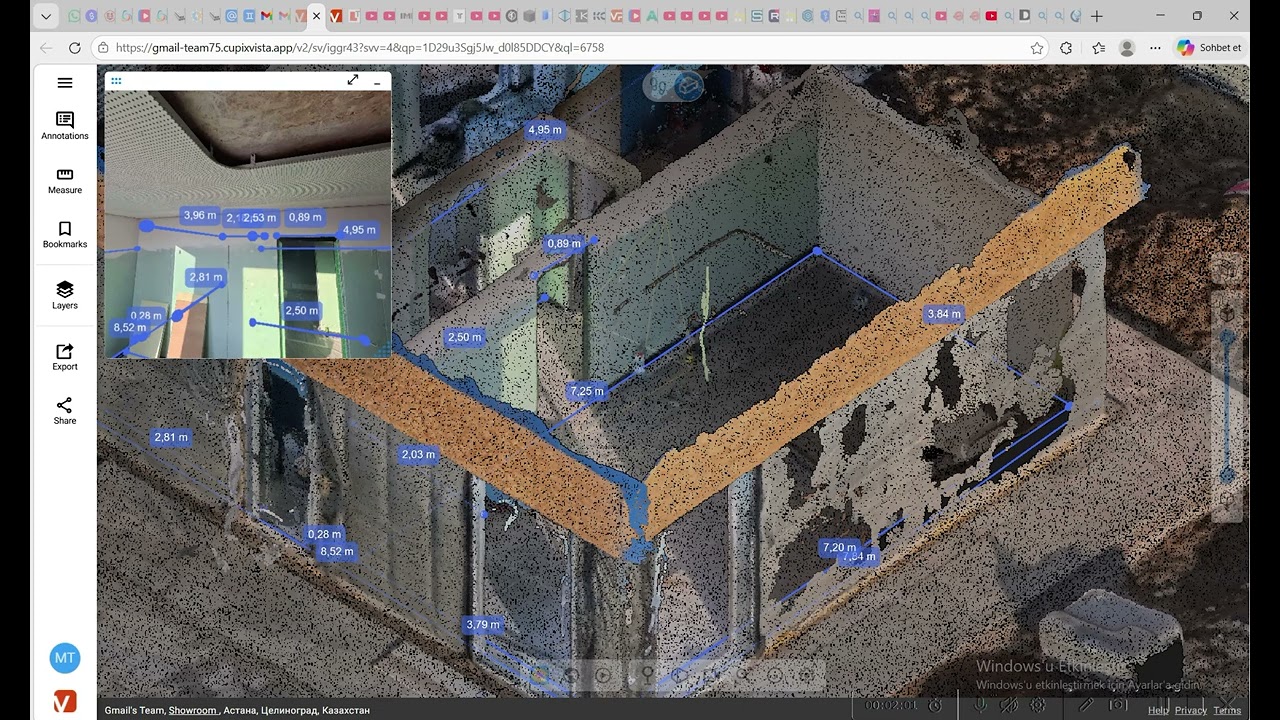Open the Terms link
This screenshot has width=1280, height=720.
pos(1227,710)
